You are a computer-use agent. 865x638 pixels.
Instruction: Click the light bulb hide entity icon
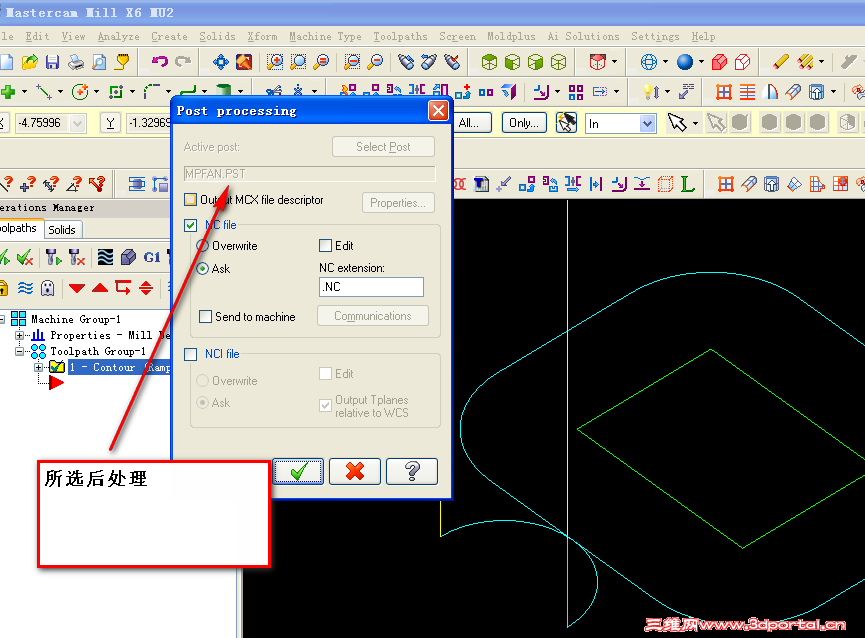(650, 92)
